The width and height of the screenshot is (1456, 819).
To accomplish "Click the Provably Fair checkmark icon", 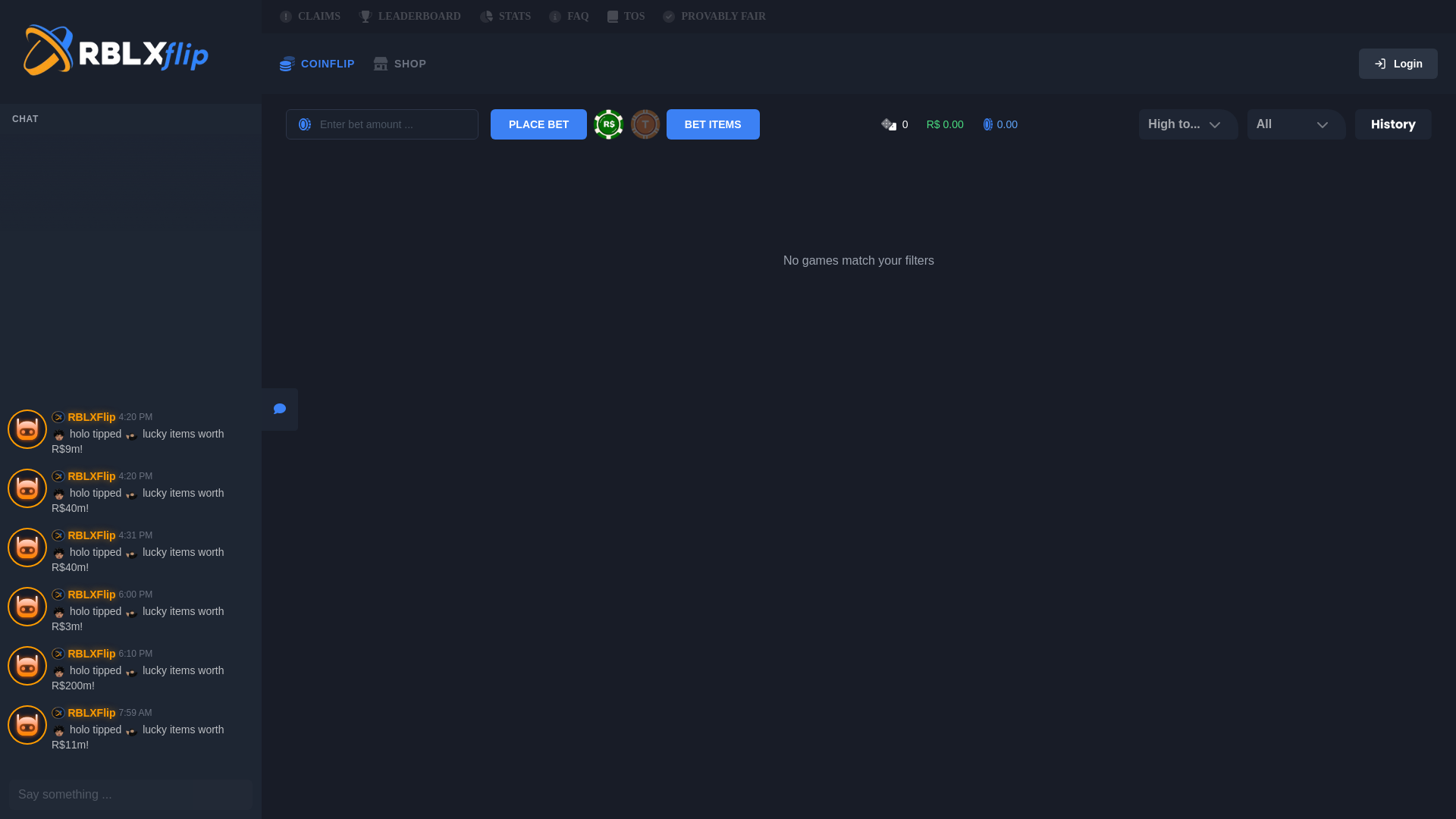I will coord(669,16).
